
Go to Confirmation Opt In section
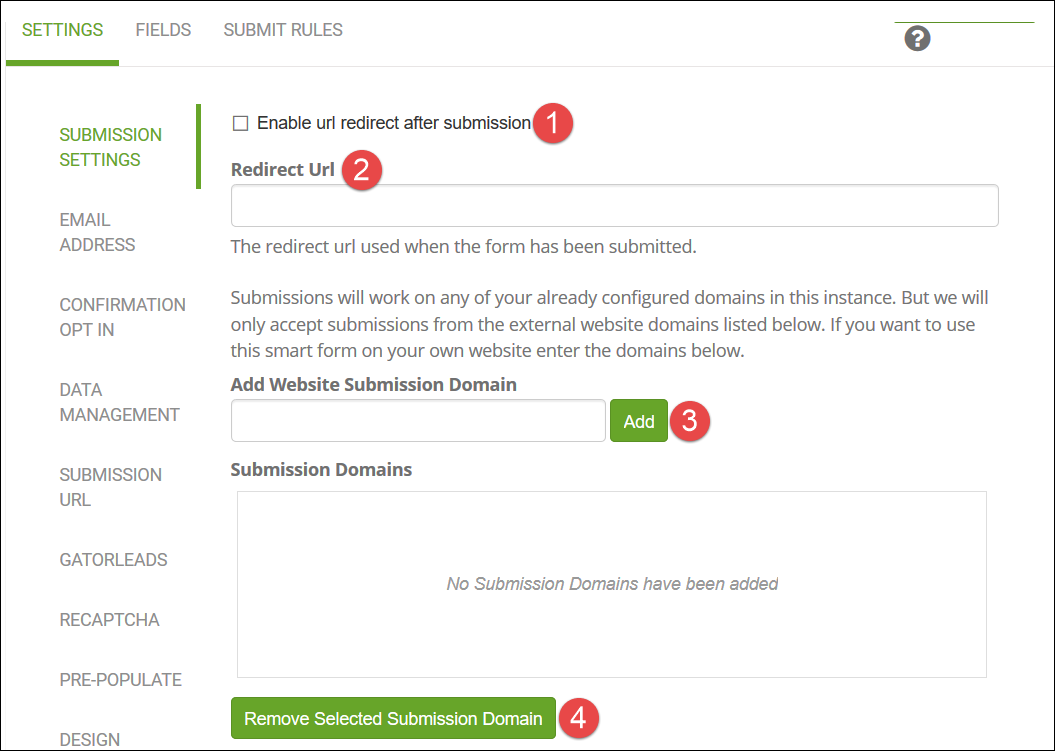pos(122,317)
